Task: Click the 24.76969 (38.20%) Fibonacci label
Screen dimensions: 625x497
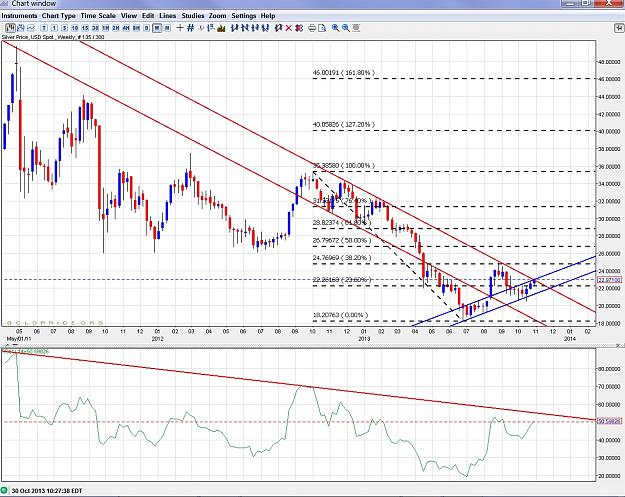Action: (x=342, y=257)
